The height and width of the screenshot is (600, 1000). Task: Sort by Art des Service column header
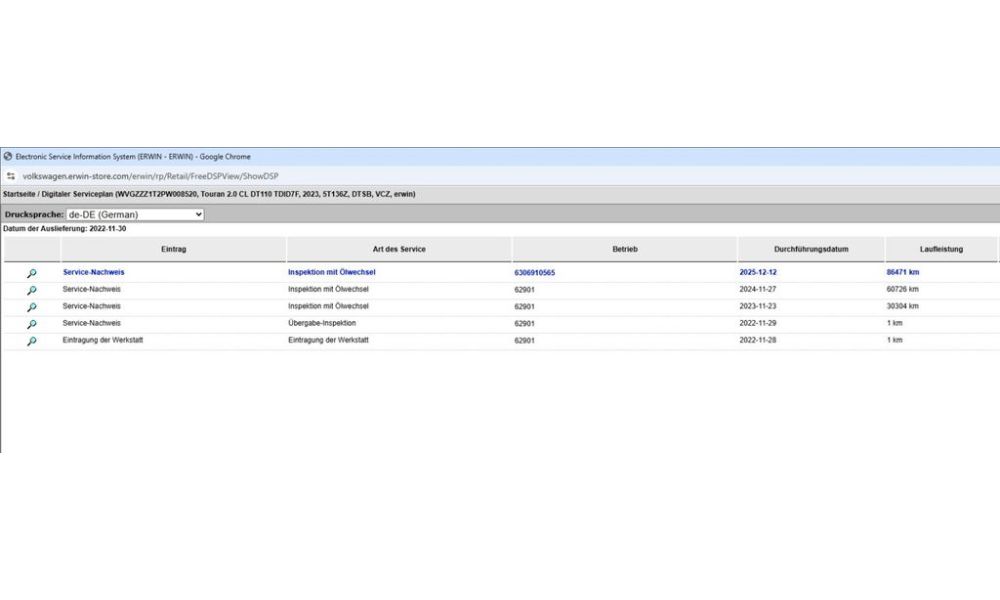[399, 249]
